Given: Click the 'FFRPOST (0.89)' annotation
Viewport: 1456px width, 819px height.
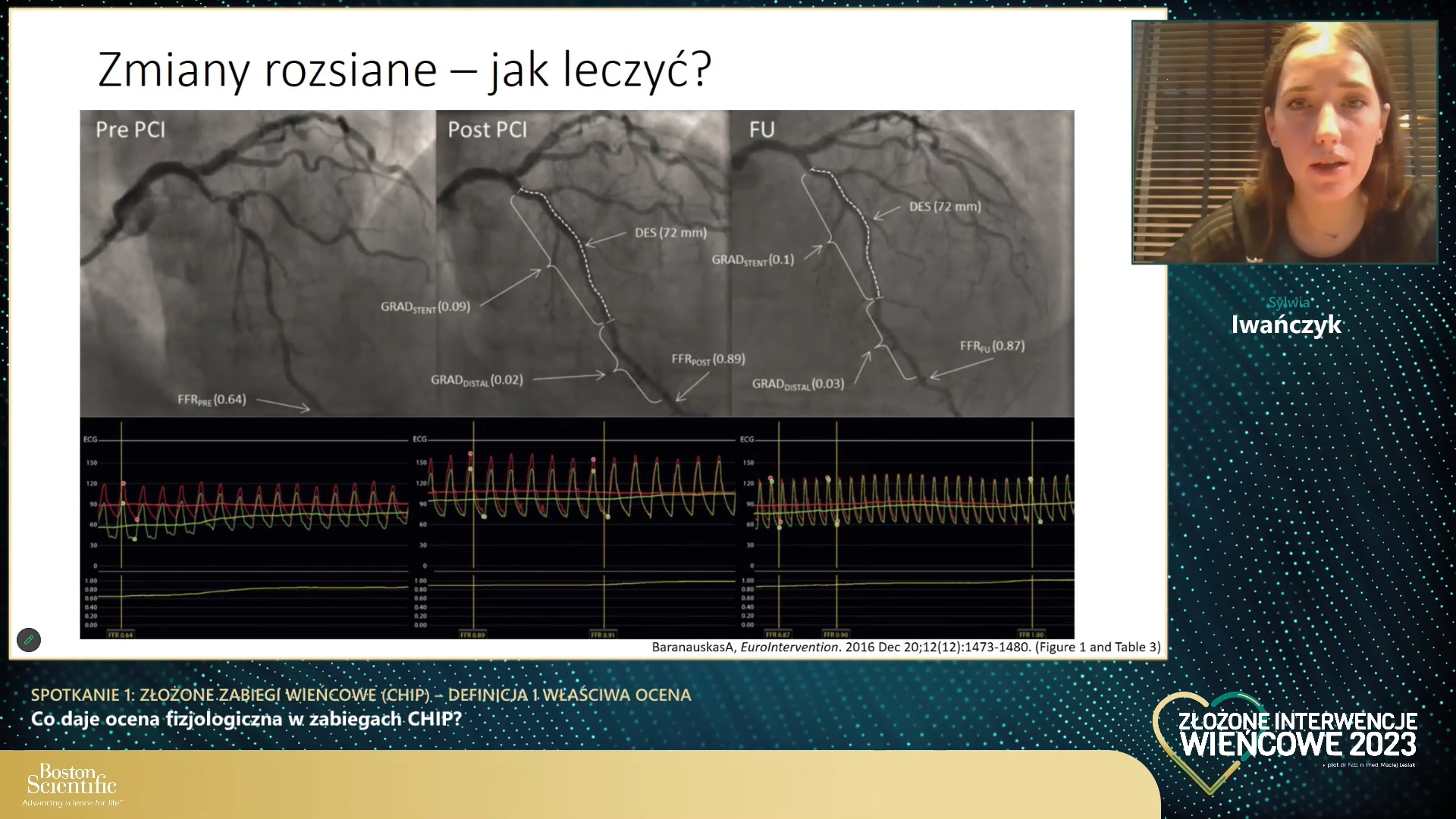Looking at the screenshot, I should pos(708,359).
